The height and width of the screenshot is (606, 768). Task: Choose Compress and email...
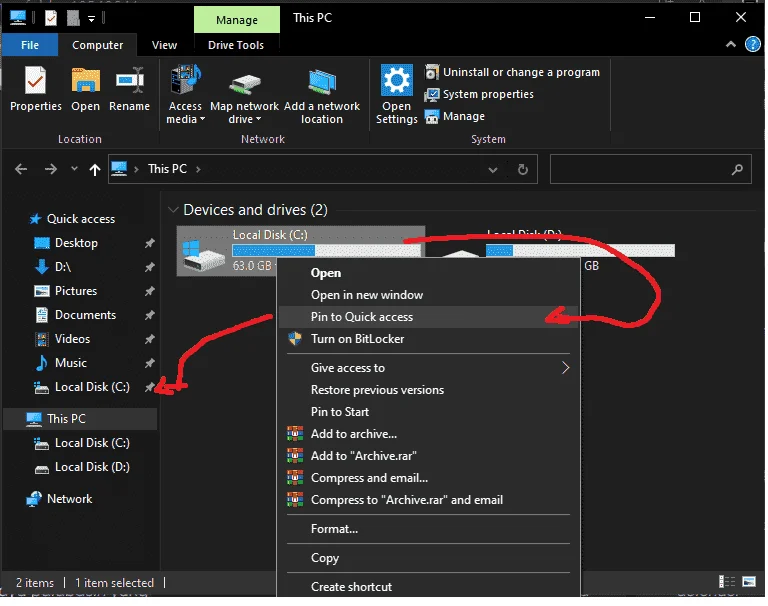click(x=428, y=478)
